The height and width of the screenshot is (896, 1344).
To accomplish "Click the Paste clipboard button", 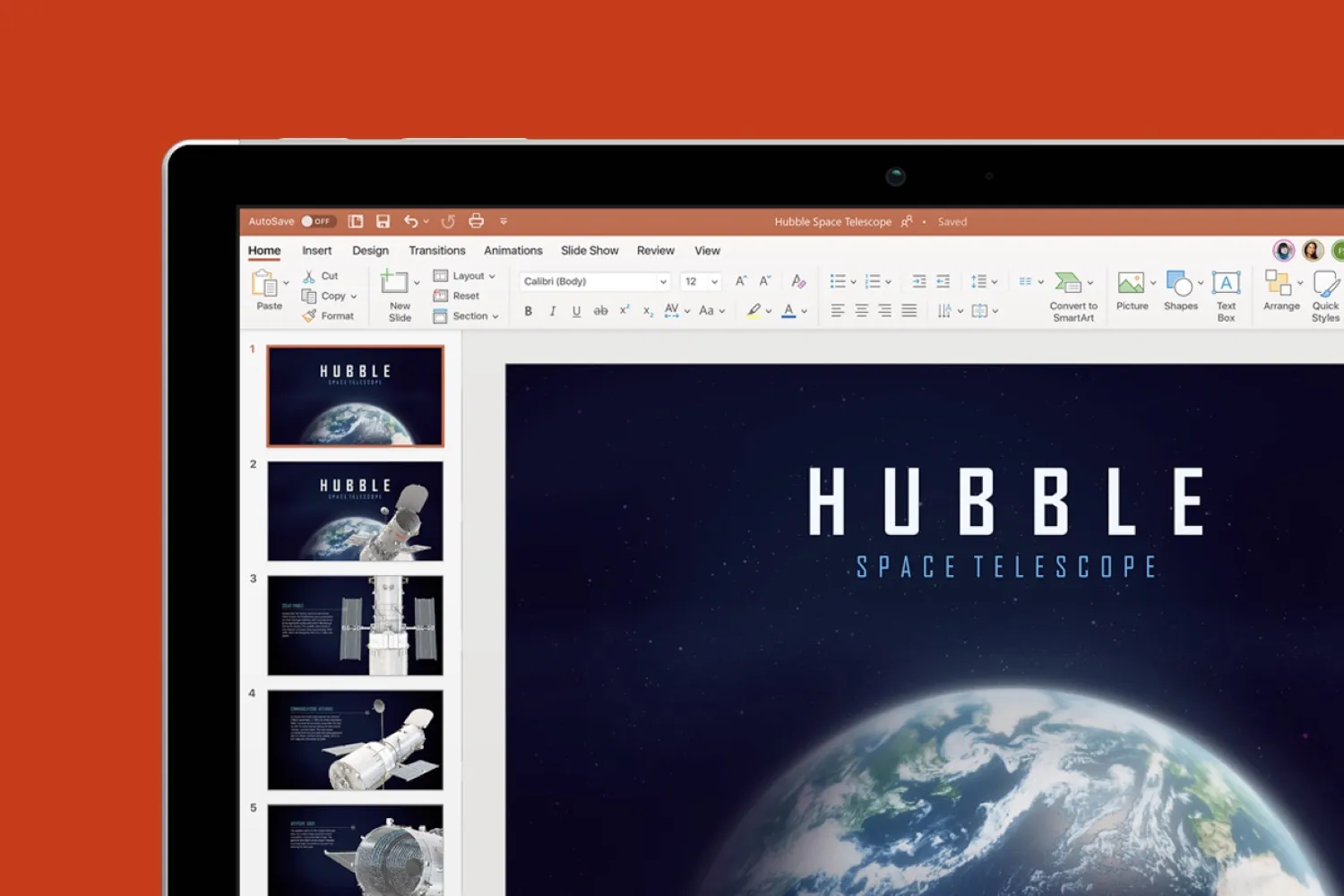I will point(267,289).
